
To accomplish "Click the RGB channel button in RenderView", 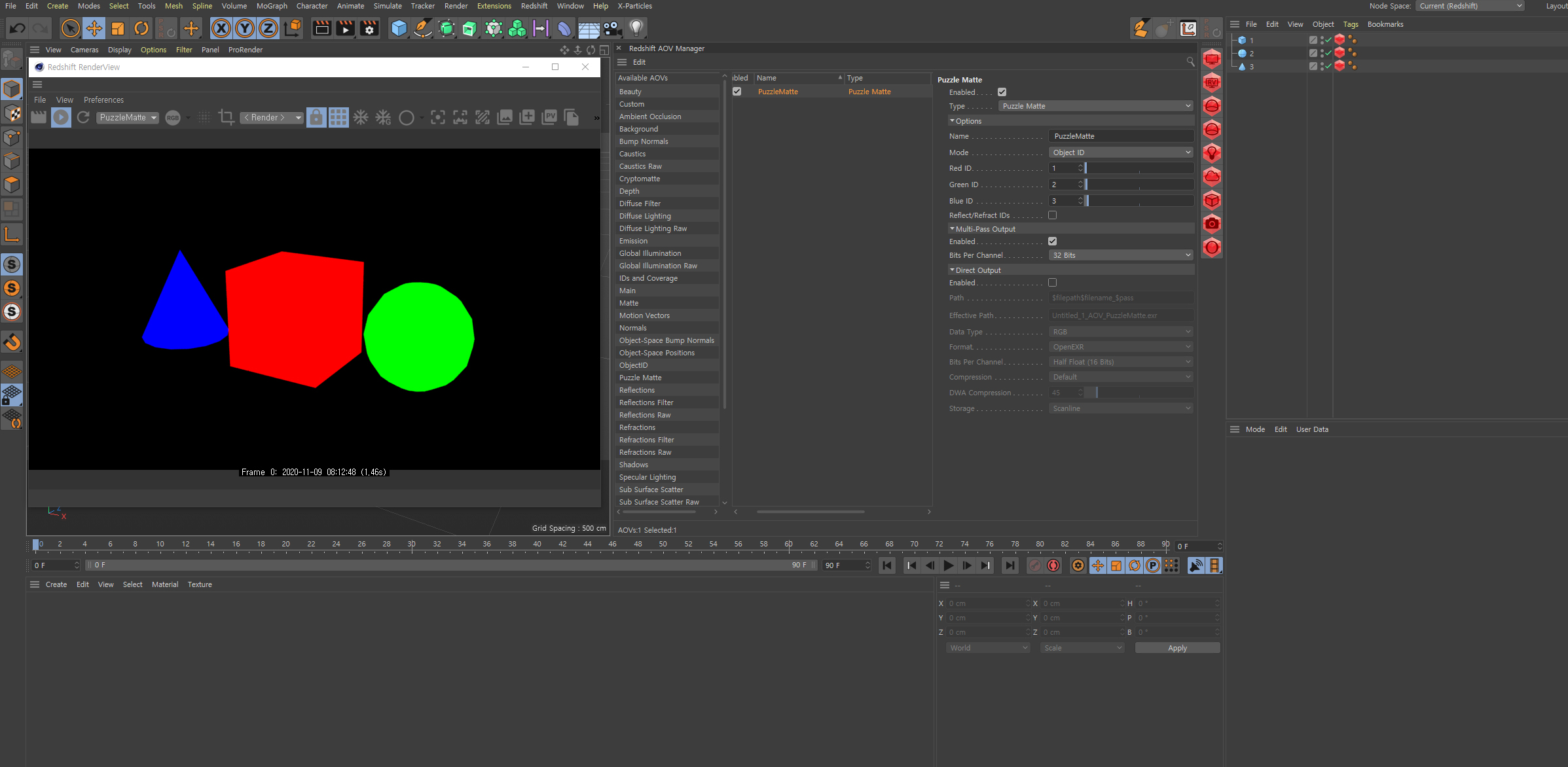I will 173,118.
